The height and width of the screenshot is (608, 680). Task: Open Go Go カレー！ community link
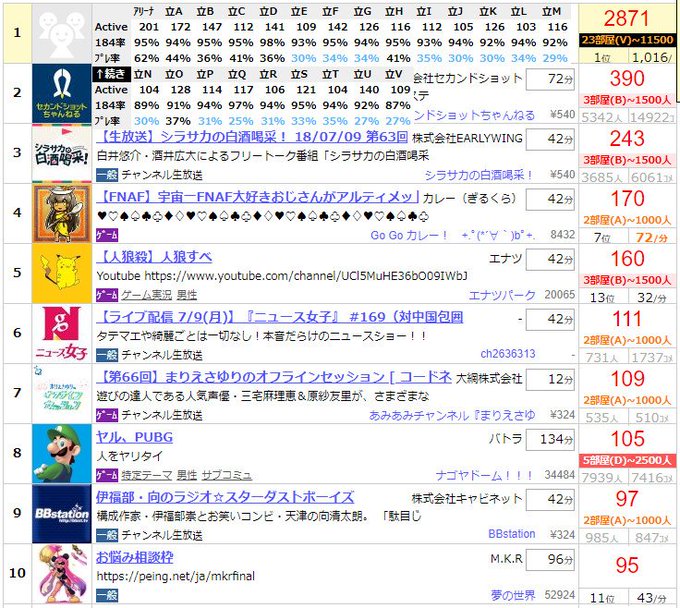tap(453, 235)
